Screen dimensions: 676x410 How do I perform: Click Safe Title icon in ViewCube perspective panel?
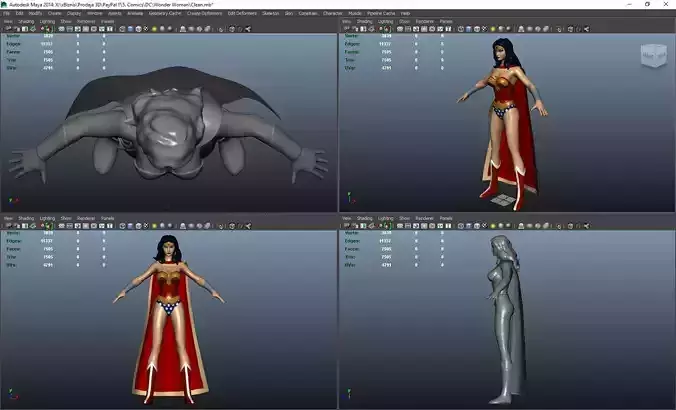click(448, 29)
